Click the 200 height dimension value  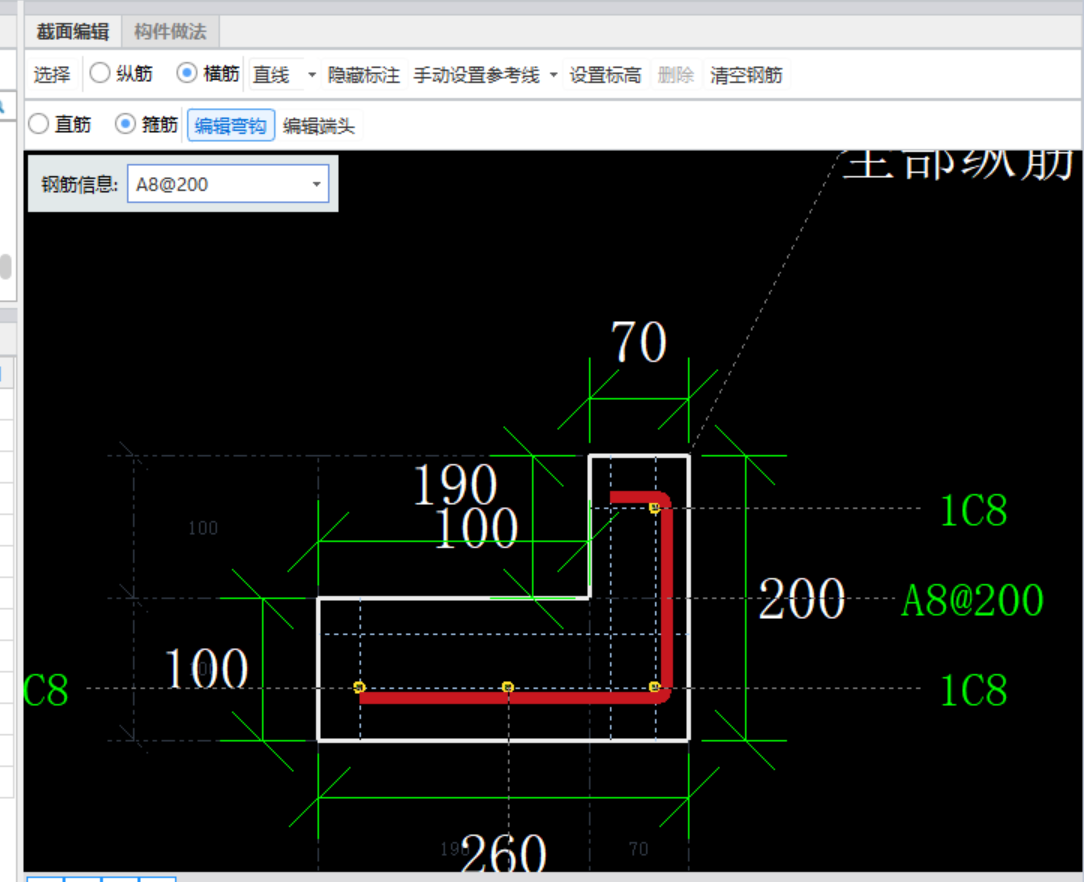click(x=801, y=599)
